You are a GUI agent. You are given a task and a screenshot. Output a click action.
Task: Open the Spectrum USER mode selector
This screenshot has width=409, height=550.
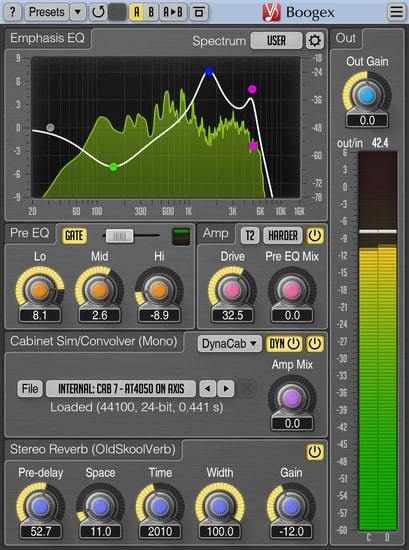[x=276, y=41]
